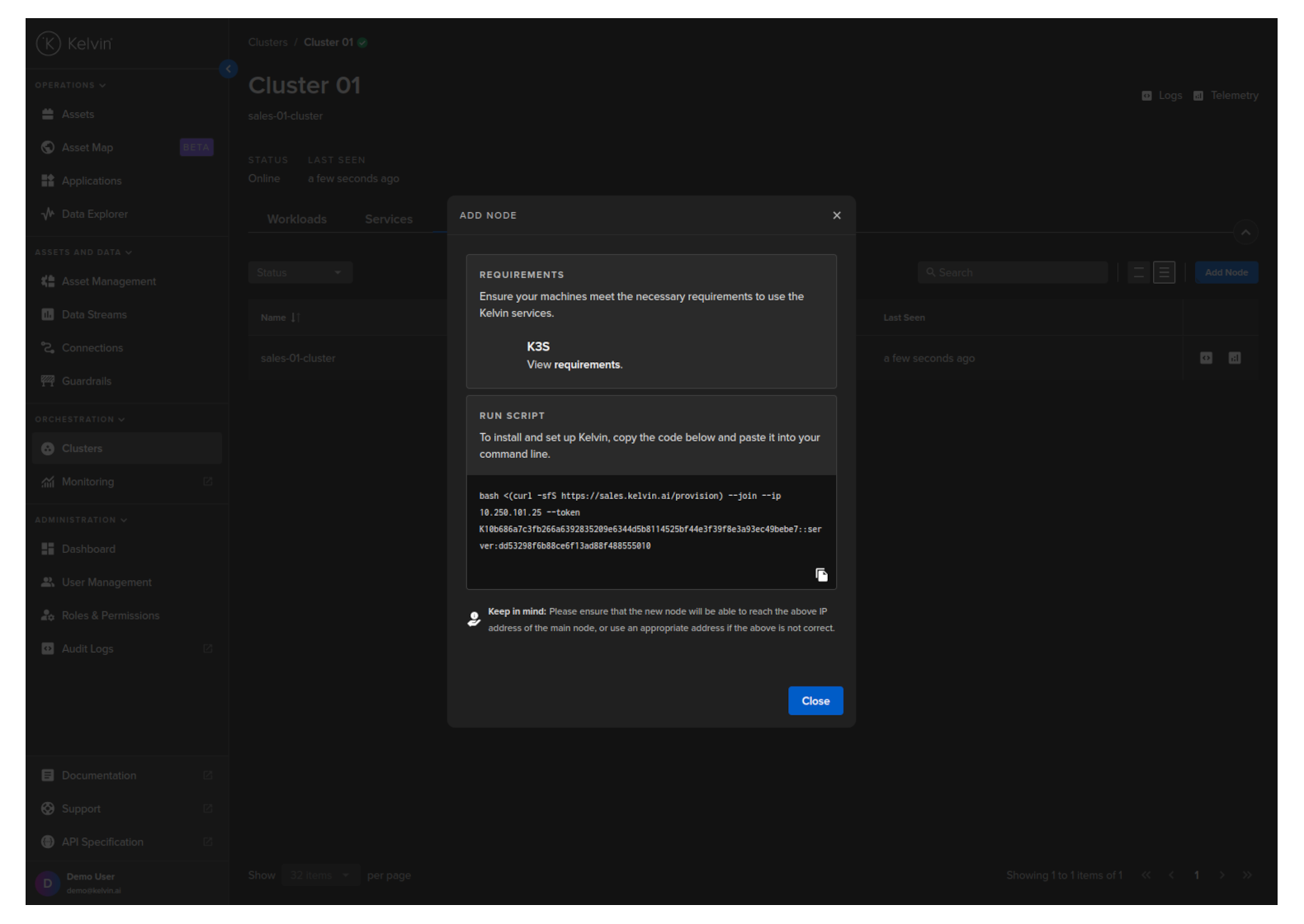This screenshot has height=924, width=1304.
Task: Close the Add Node dialog with X
Action: (x=837, y=215)
